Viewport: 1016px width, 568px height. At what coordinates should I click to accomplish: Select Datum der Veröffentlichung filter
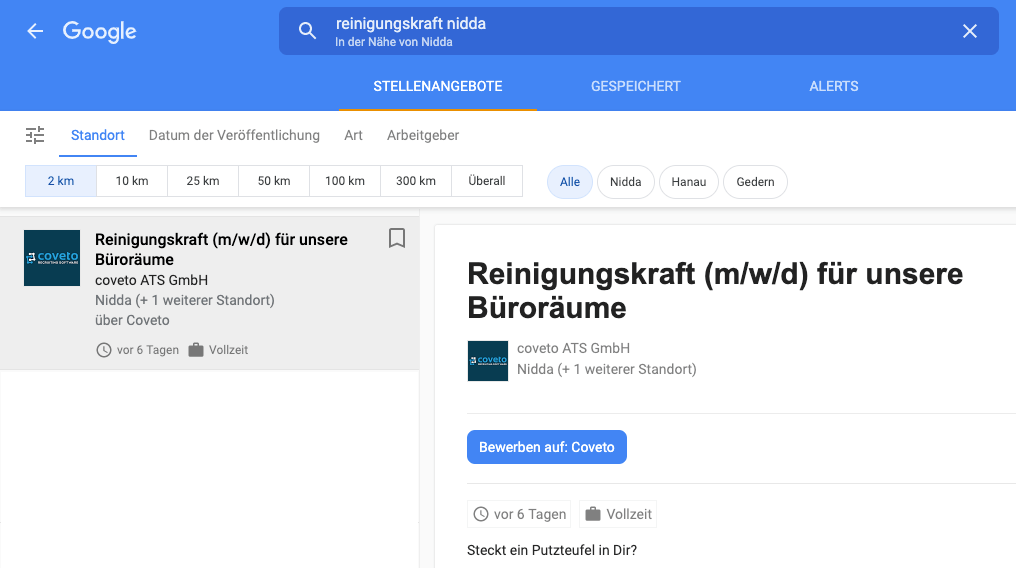click(x=234, y=135)
